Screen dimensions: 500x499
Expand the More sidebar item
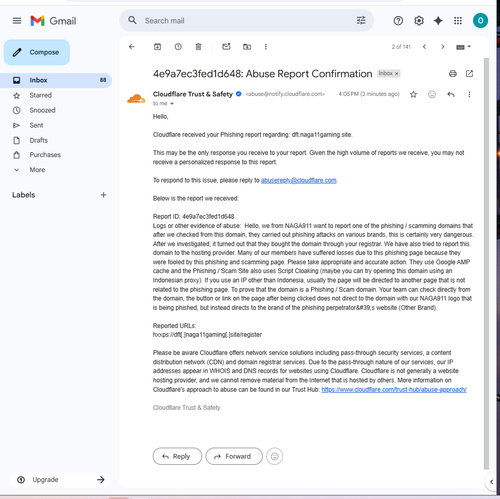(37, 170)
